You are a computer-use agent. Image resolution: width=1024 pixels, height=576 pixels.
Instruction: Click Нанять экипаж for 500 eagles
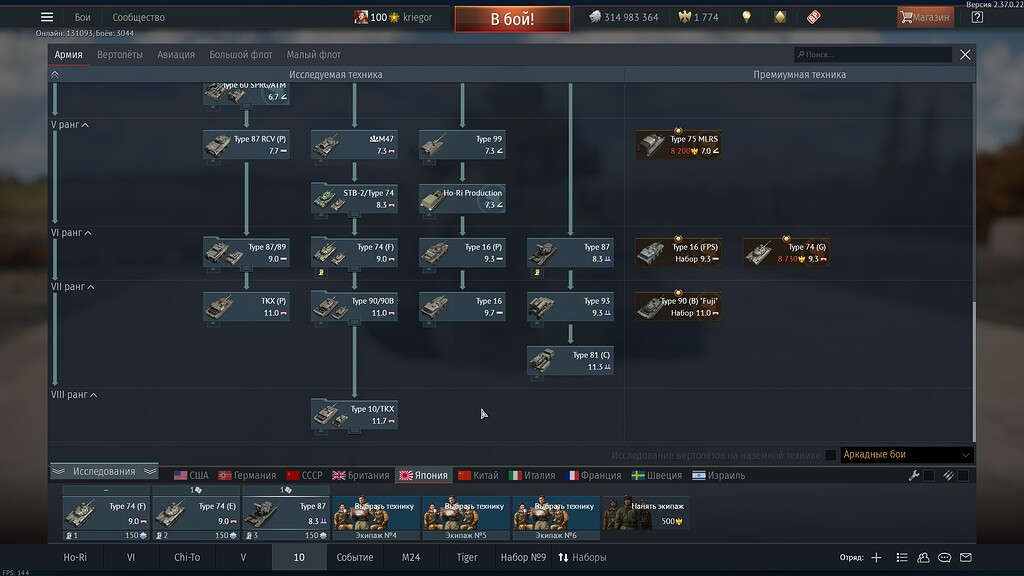pyautogui.click(x=645, y=513)
